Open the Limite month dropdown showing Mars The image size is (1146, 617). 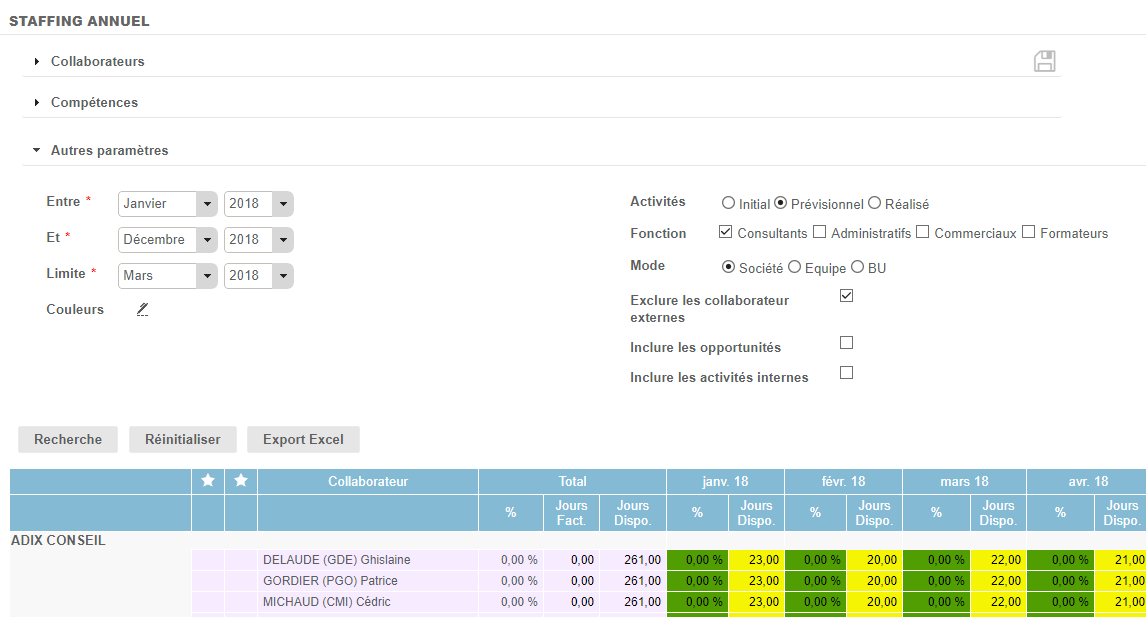pos(168,276)
